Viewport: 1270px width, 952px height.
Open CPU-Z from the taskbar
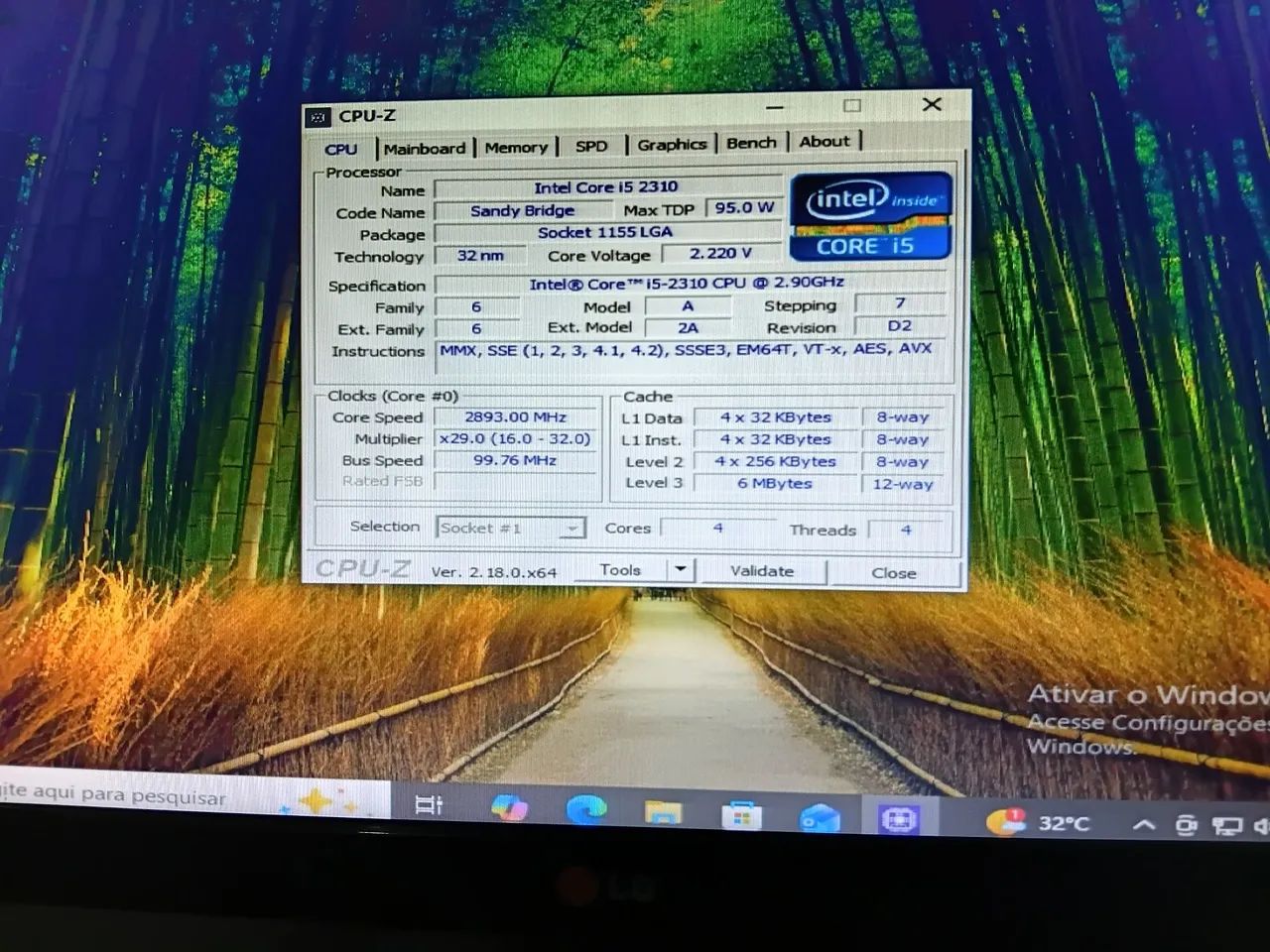[901, 819]
